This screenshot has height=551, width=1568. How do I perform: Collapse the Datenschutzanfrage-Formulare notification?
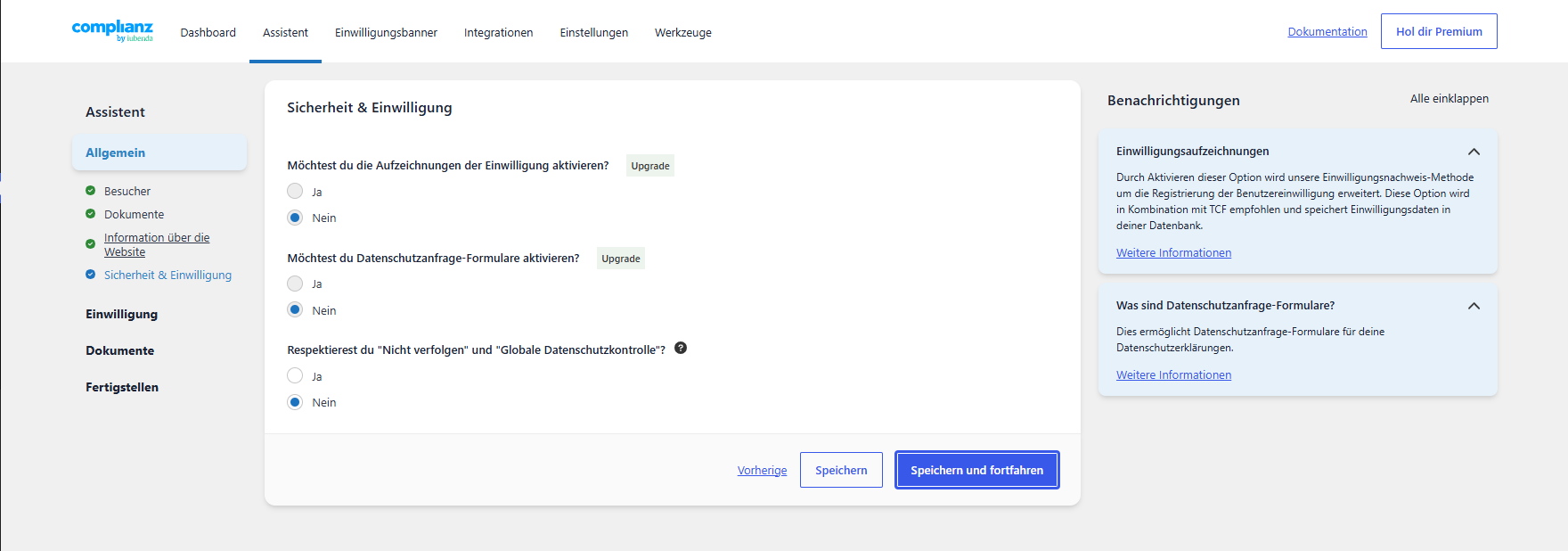pyautogui.click(x=1474, y=306)
